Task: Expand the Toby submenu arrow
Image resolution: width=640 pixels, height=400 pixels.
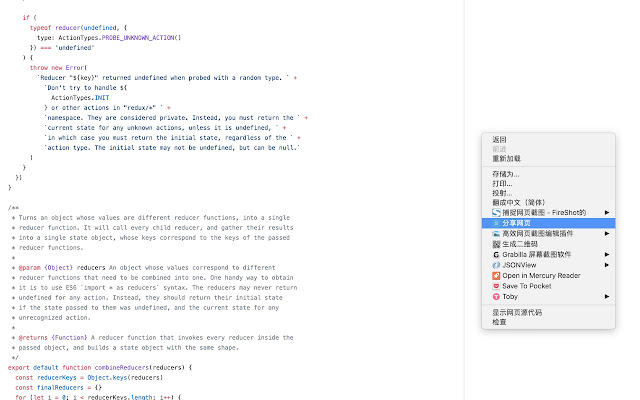Action: 607,297
